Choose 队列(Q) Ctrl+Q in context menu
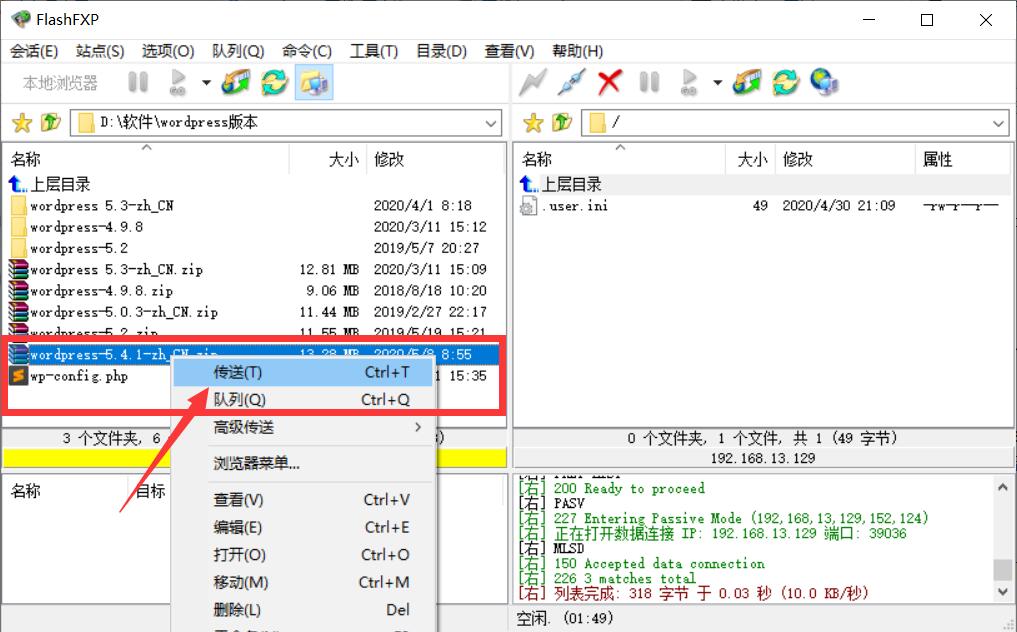This screenshot has height=632, width=1017. tap(303, 400)
